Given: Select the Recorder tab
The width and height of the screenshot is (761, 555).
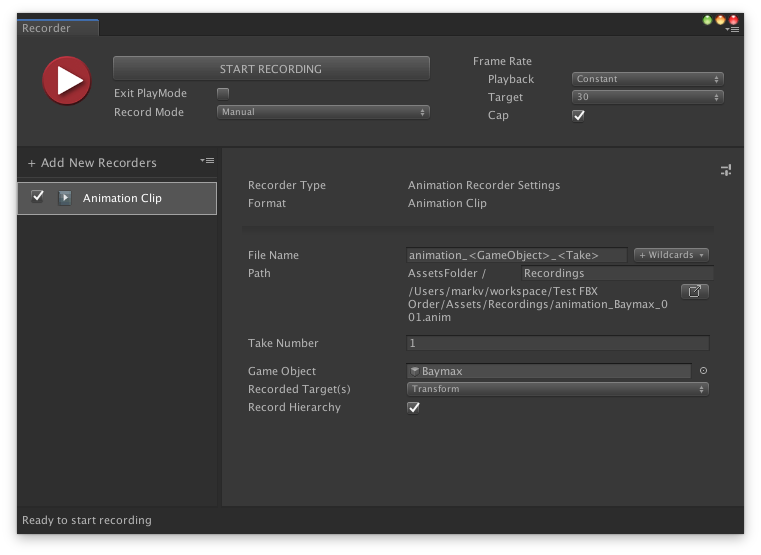Looking at the screenshot, I should (x=47, y=28).
